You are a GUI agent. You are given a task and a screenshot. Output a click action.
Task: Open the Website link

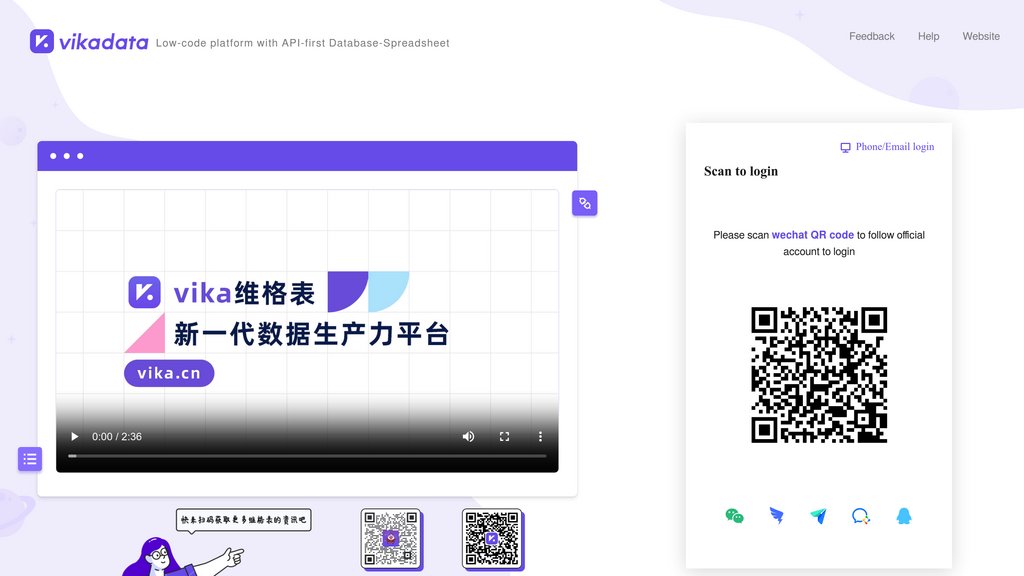981,36
